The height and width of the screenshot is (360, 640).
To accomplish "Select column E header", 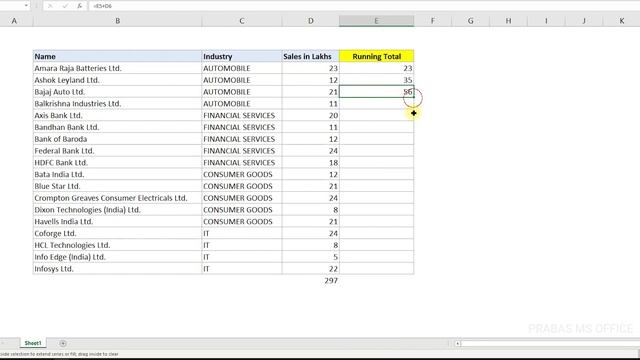I will coord(376,21).
